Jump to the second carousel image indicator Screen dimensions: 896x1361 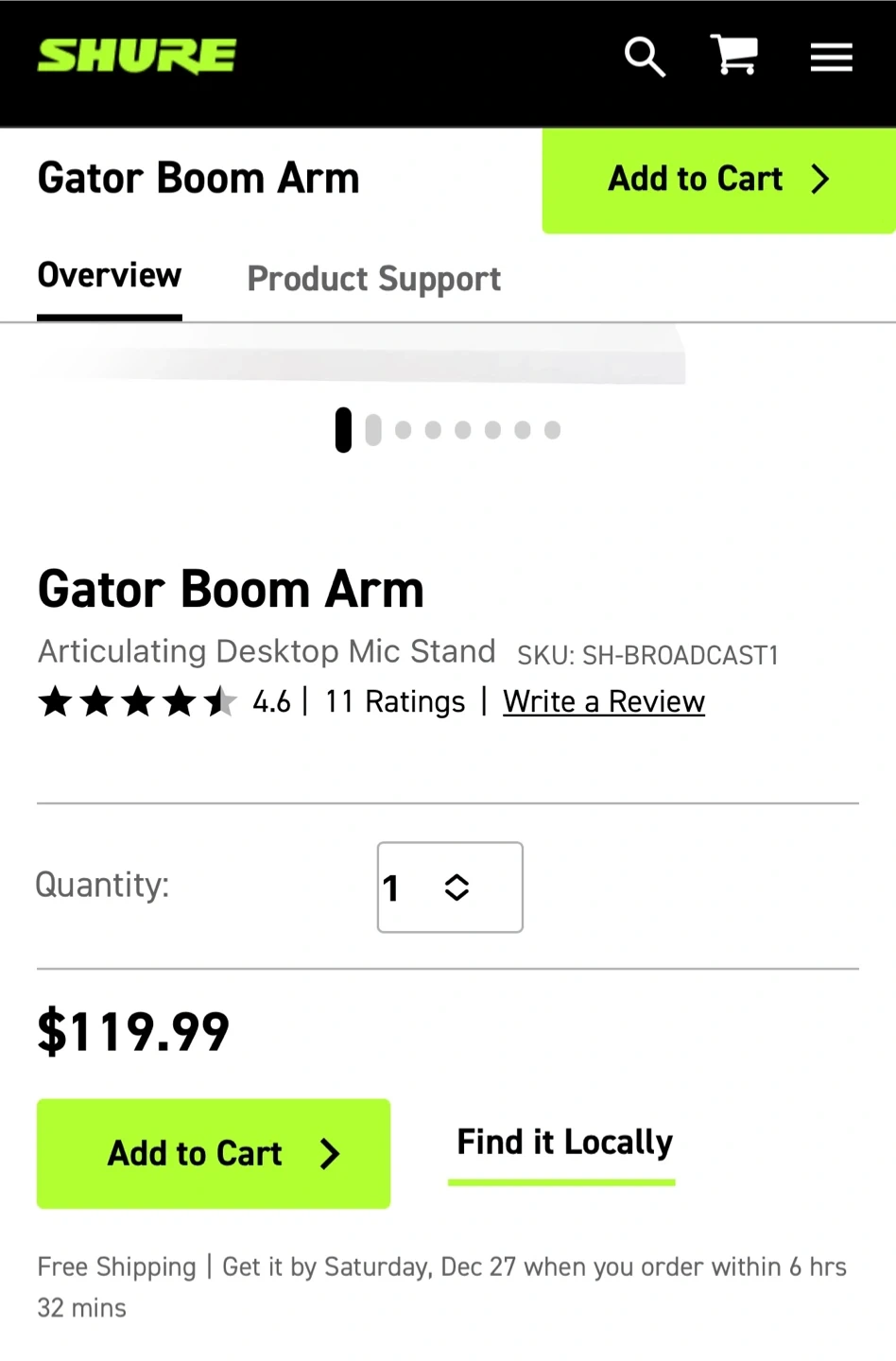coord(373,430)
